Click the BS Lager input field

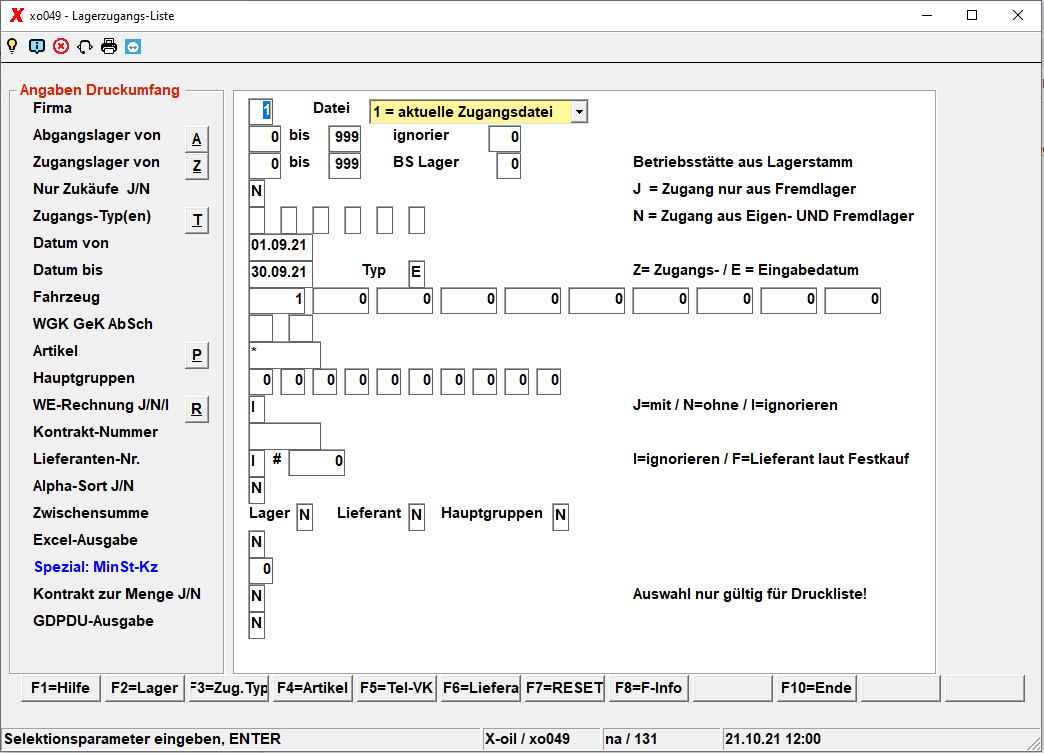509,165
